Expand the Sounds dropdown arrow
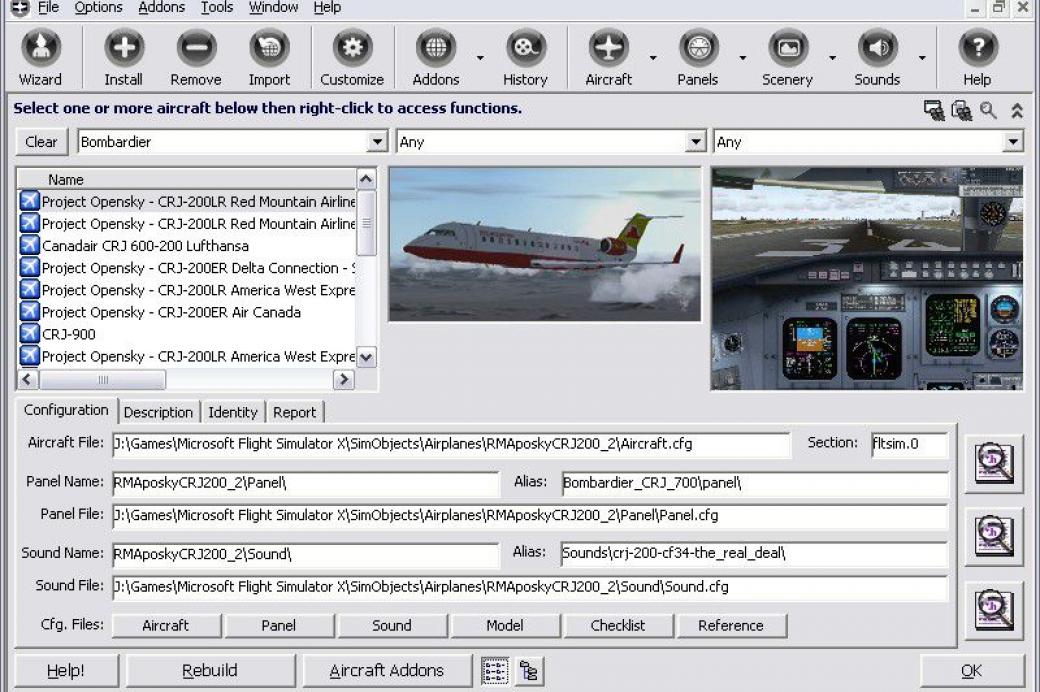Screen dimensions: 1040x692 point(922,58)
